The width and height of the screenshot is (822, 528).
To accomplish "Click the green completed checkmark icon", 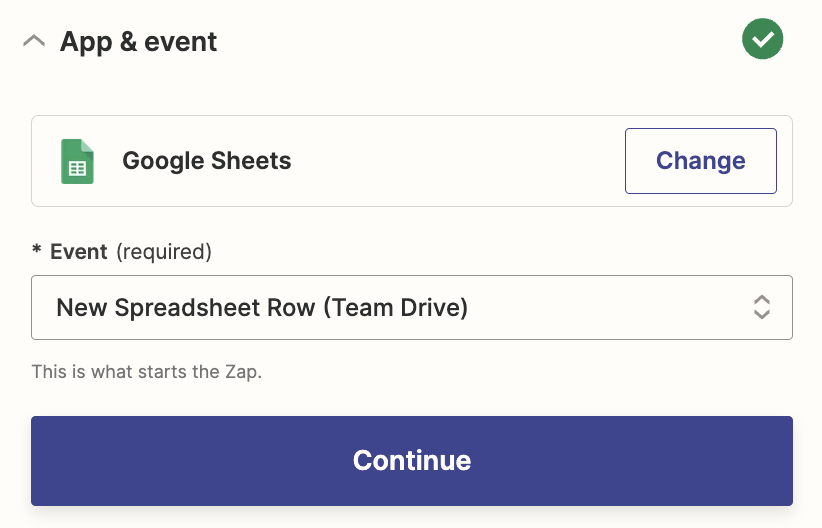I will click(x=762, y=40).
